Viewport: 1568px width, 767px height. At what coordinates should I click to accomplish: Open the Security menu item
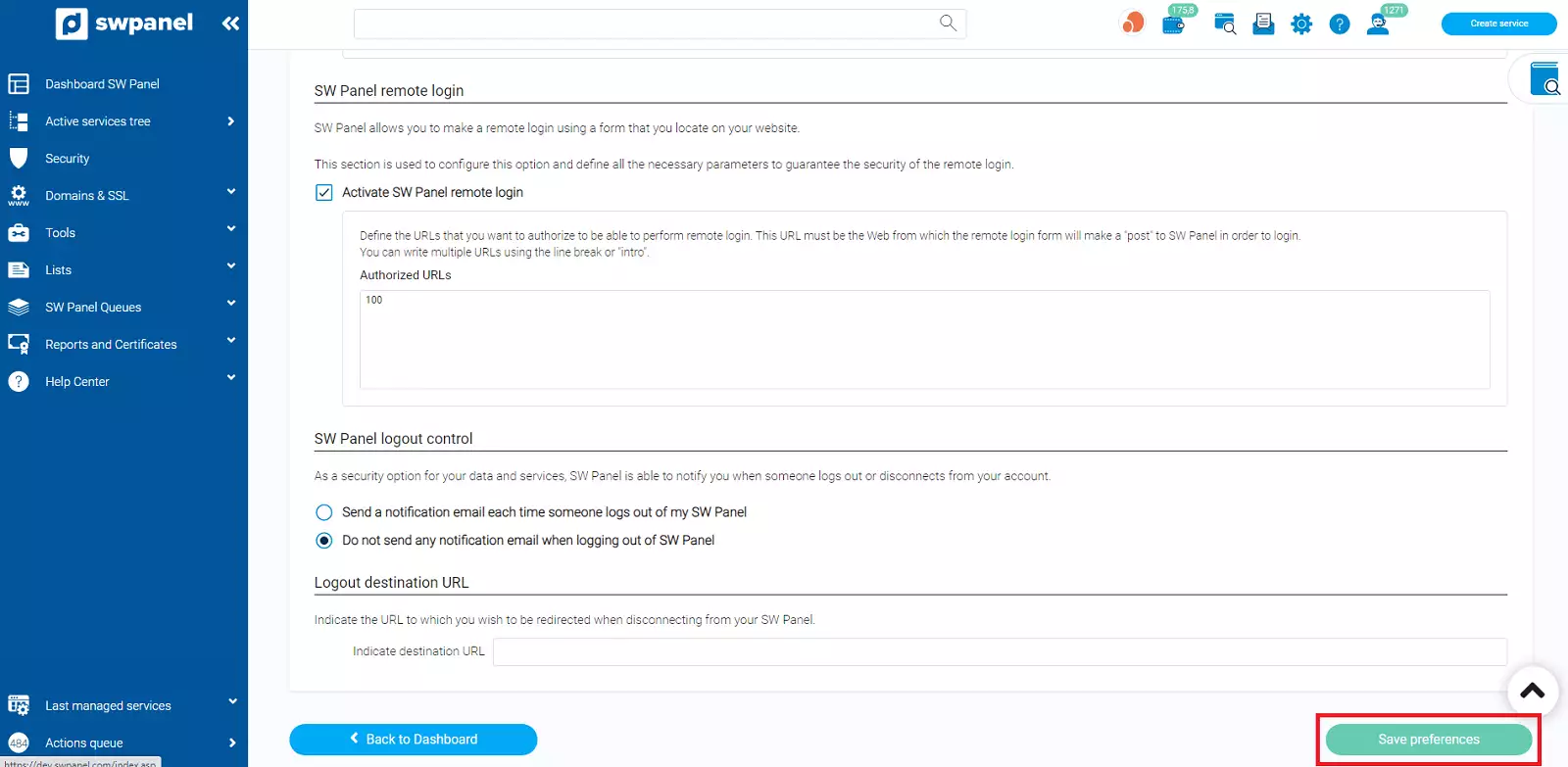pos(67,159)
